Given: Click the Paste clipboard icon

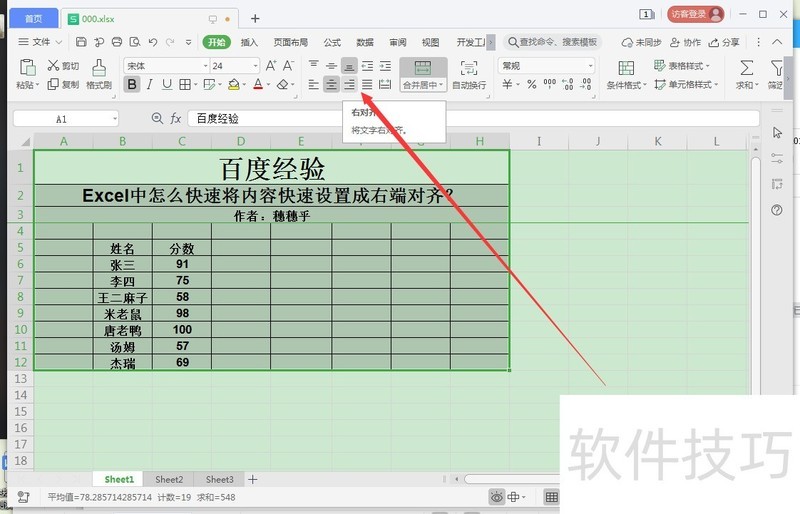Looking at the screenshot, I should coord(27,67).
